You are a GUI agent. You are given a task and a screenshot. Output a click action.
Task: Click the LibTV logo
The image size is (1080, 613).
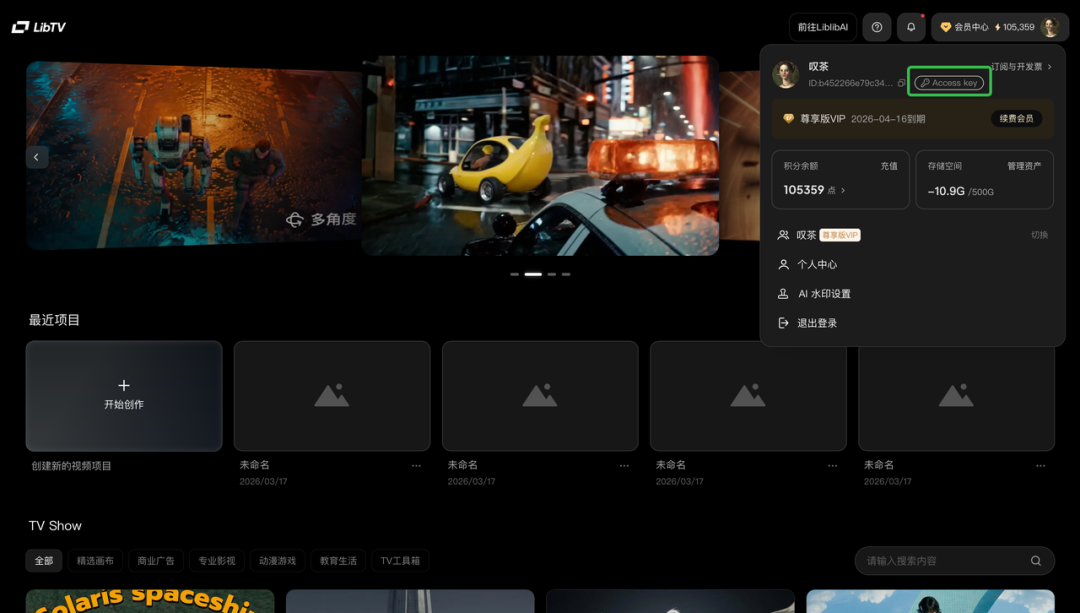click(x=39, y=27)
